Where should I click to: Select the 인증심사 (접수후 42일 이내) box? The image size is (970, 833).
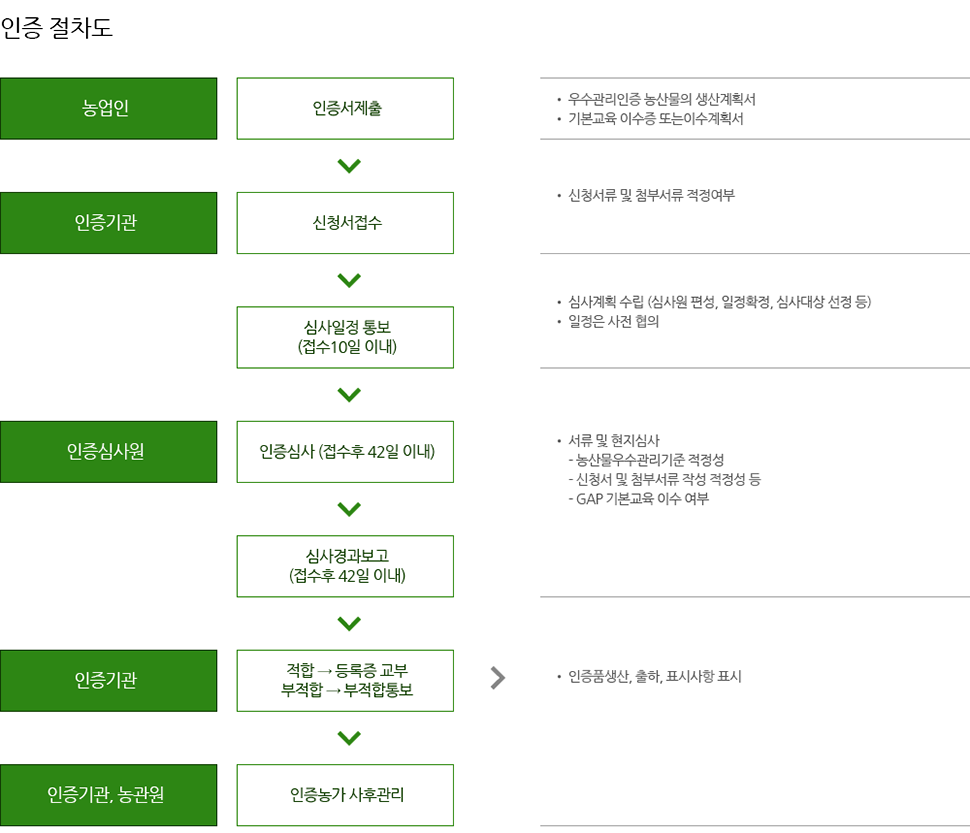pyautogui.click(x=345, y=452)
